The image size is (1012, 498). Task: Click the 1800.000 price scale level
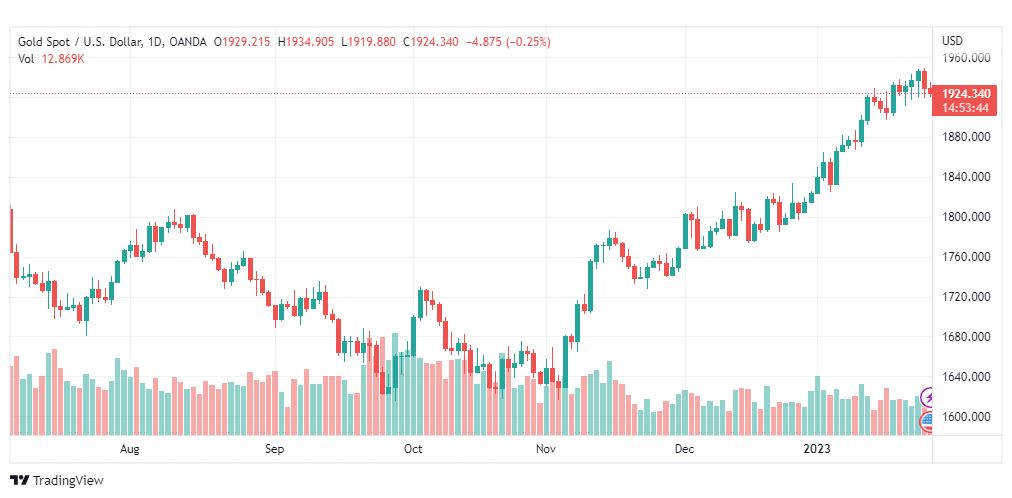point(966,217)
